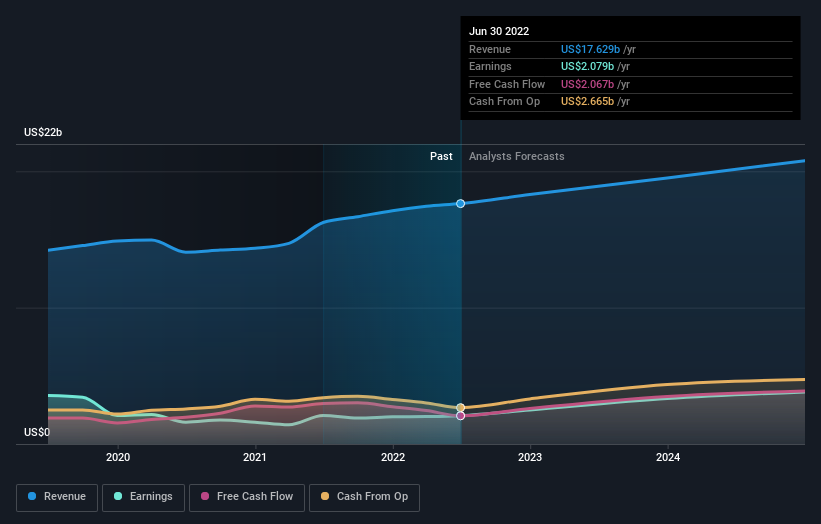Click the US$2.079b earnings value

pyautogui.click(x=587, y=66)
